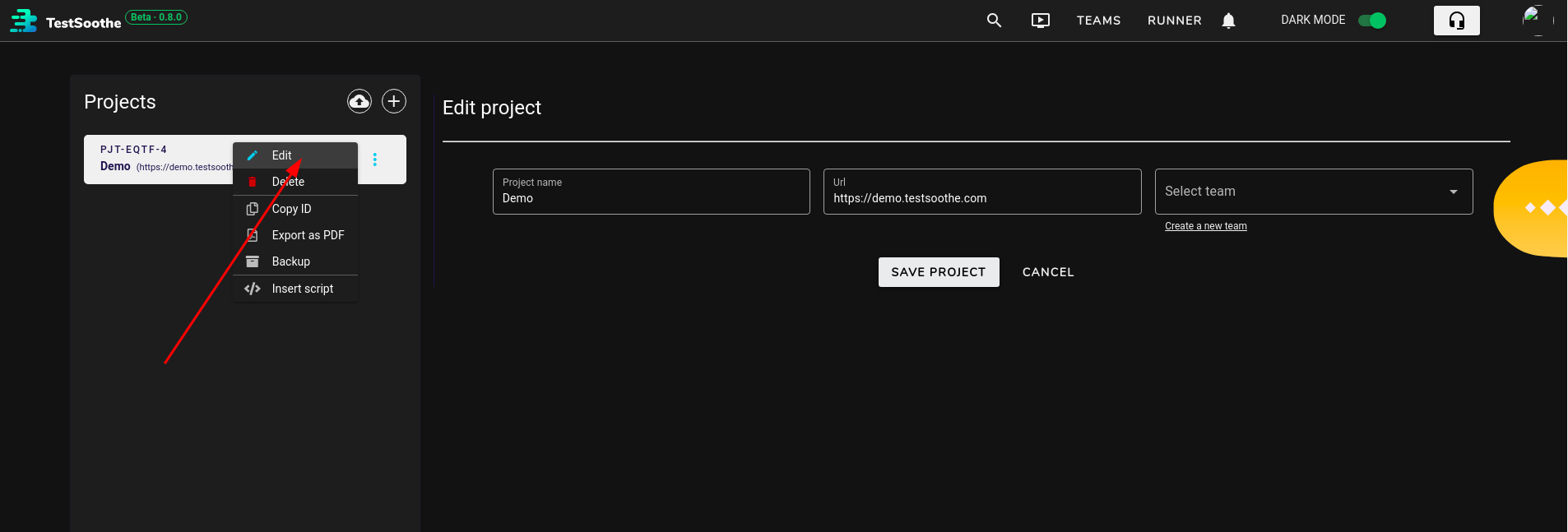The image size is (1568, 532).
Task: Click the Beta 0.8.0 version badge
Action: pos(156,17)
